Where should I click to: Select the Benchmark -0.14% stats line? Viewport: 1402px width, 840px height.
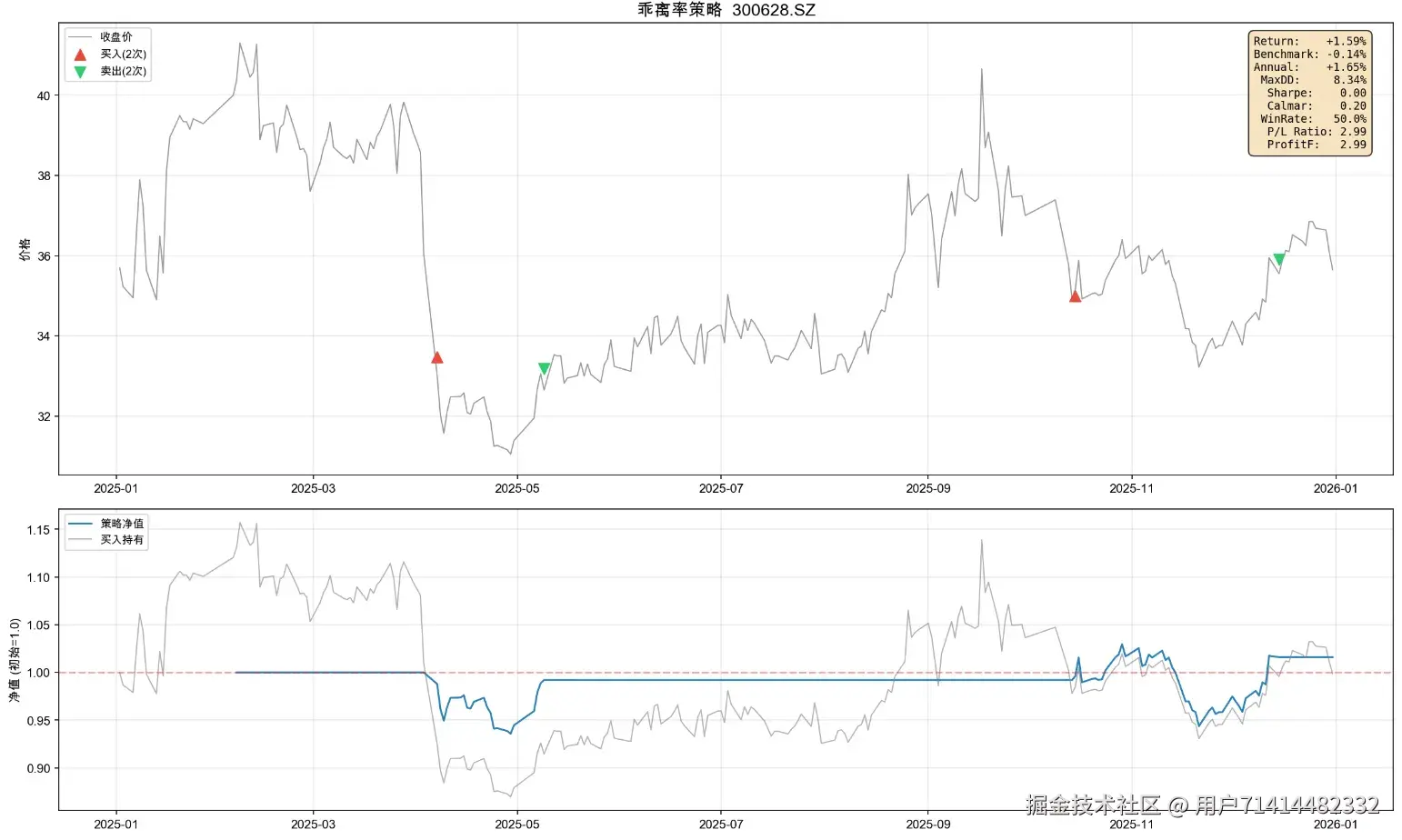tap(1309, 55)
